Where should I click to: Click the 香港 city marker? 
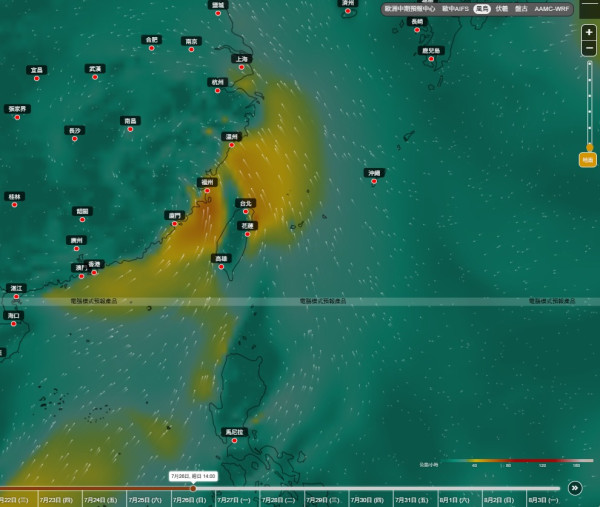tap(94, 272)
